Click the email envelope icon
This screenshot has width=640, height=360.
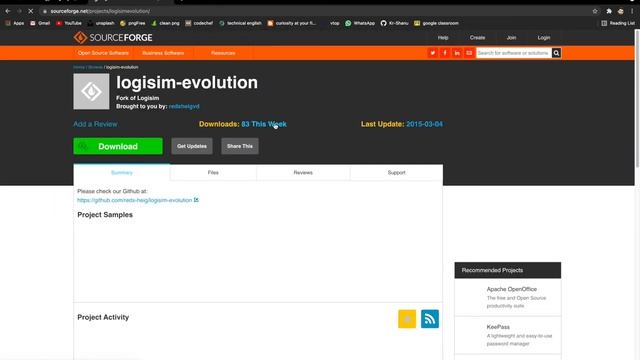pyautogui.click(x=469, y=53)
